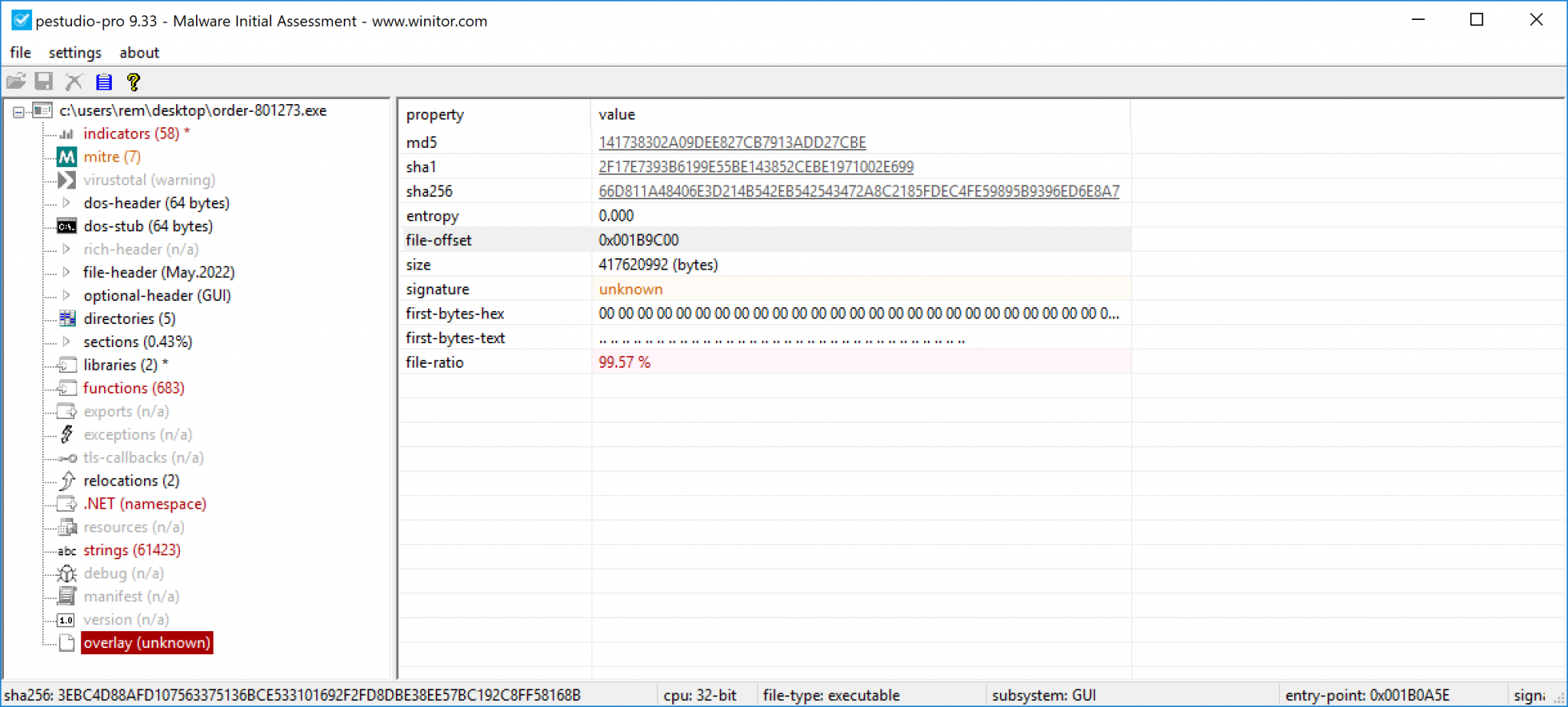The image size is (1568, 707).
Task: Click the dos-stub console icon
Action: [66, 226]
